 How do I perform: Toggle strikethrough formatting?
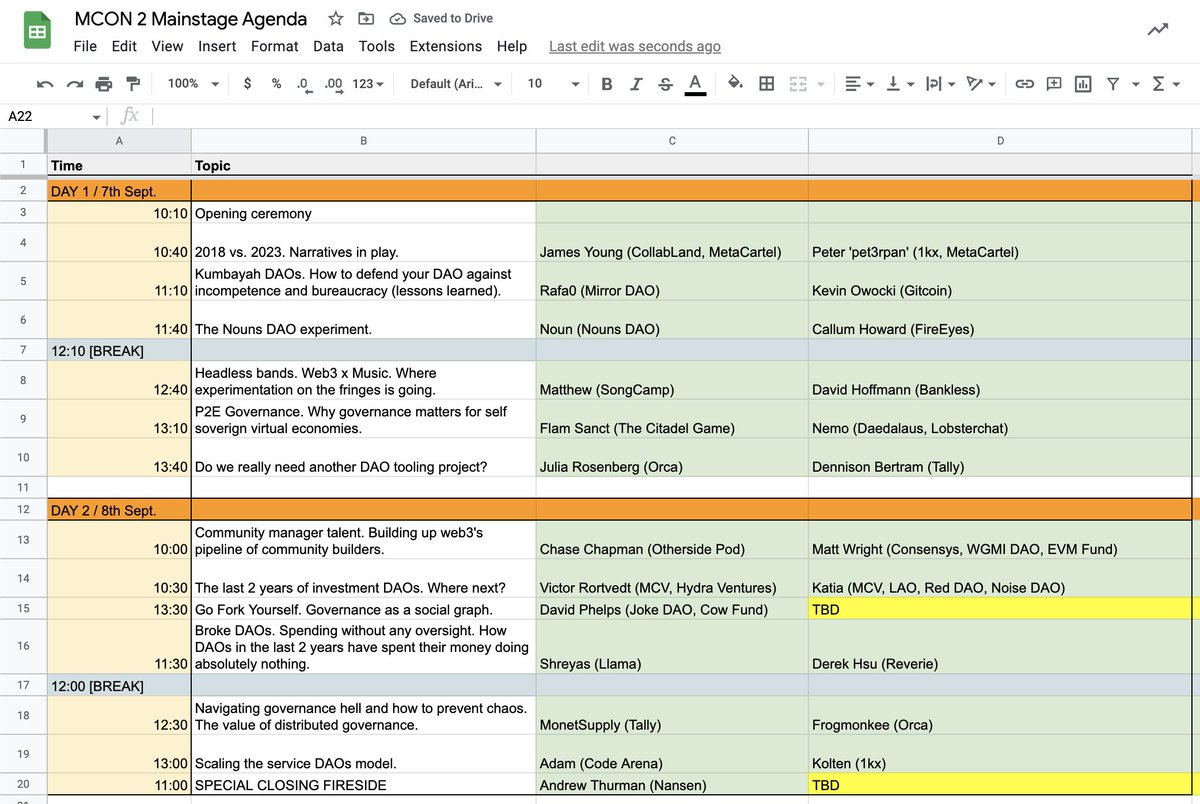tap(666, 84)
